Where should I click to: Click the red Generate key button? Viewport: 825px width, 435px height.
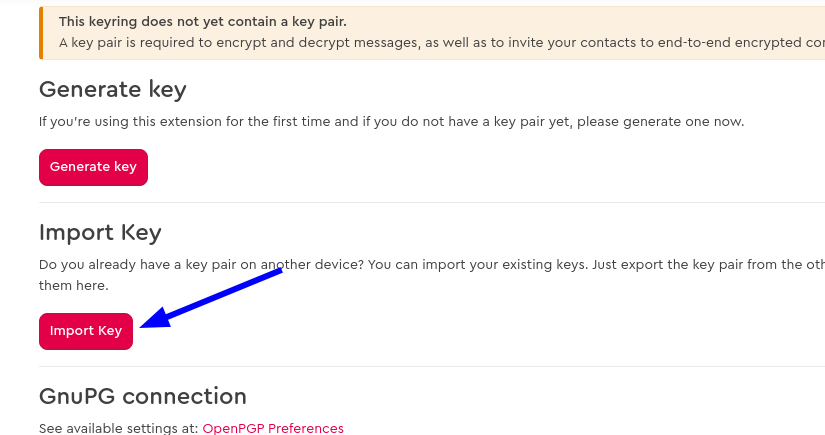click(93, 167)
